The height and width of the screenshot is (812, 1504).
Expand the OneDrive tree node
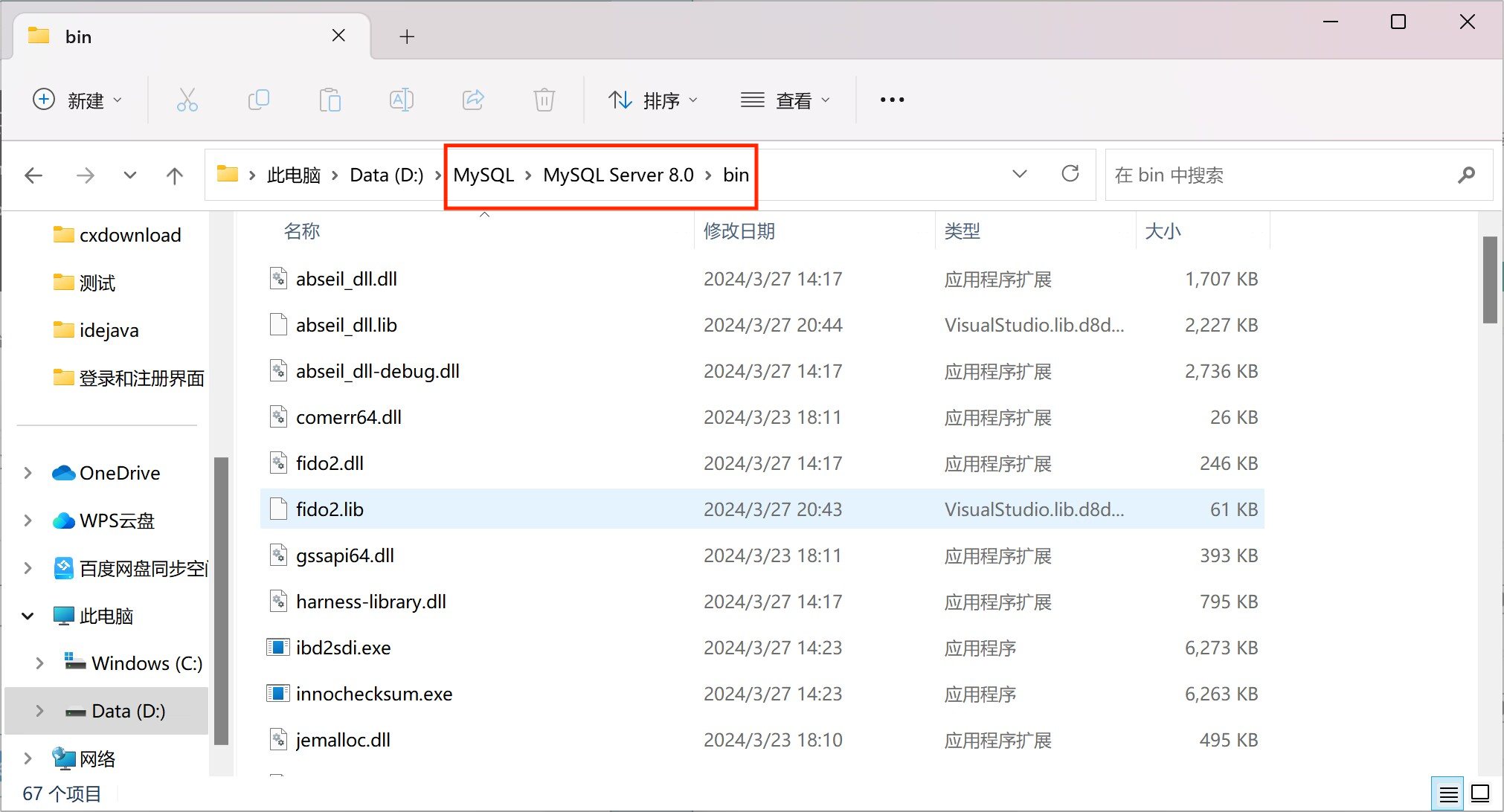[28, 473]
